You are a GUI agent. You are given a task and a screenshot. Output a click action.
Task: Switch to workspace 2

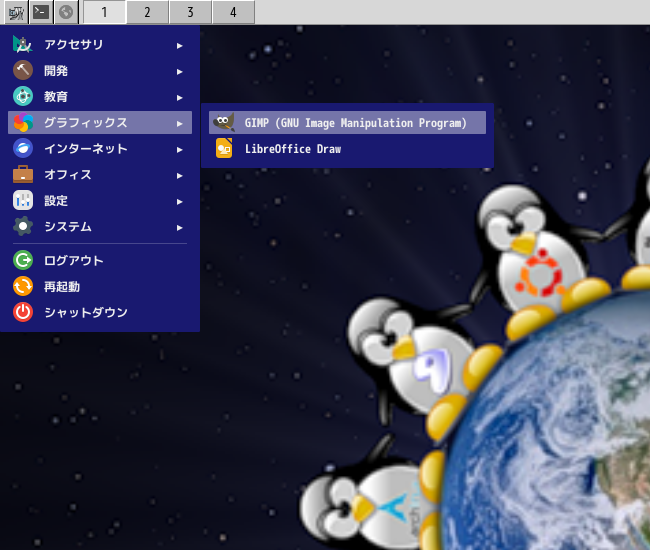148,12
